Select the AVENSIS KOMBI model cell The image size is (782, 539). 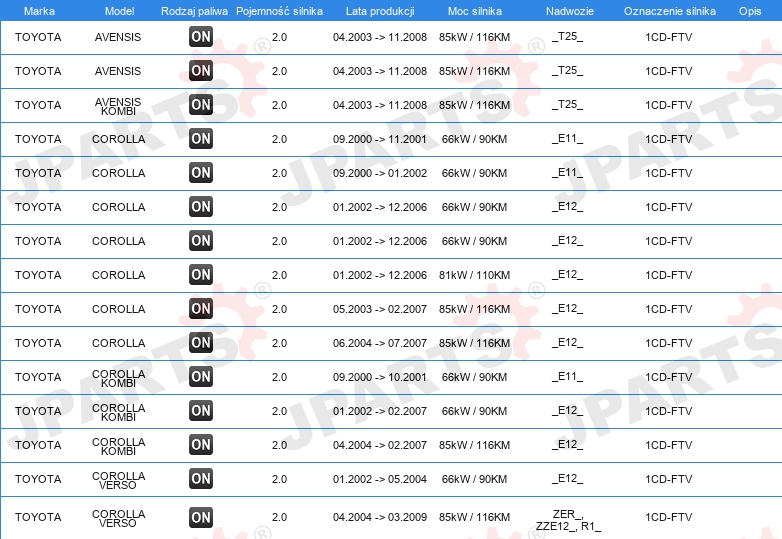[118, 106]
